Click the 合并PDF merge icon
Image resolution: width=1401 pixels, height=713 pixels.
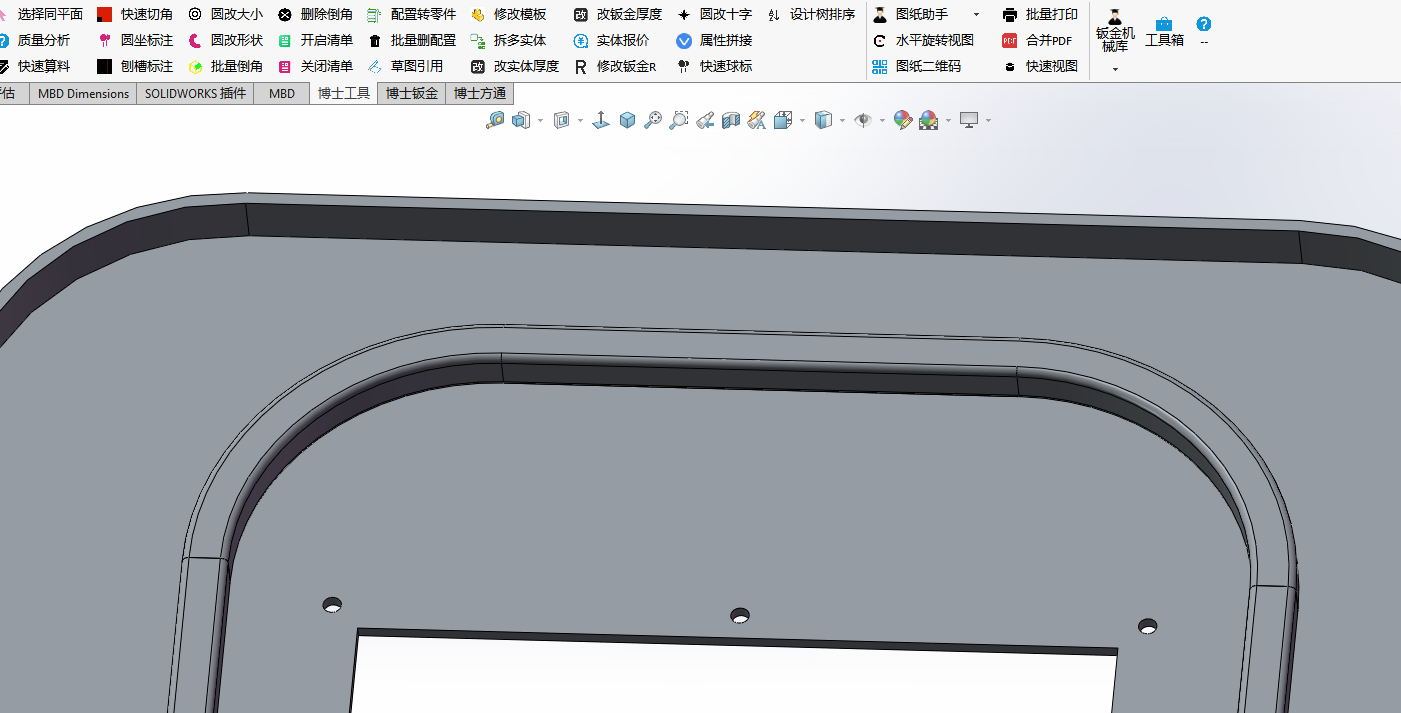pyautogui.click(x=1010, y=41)
